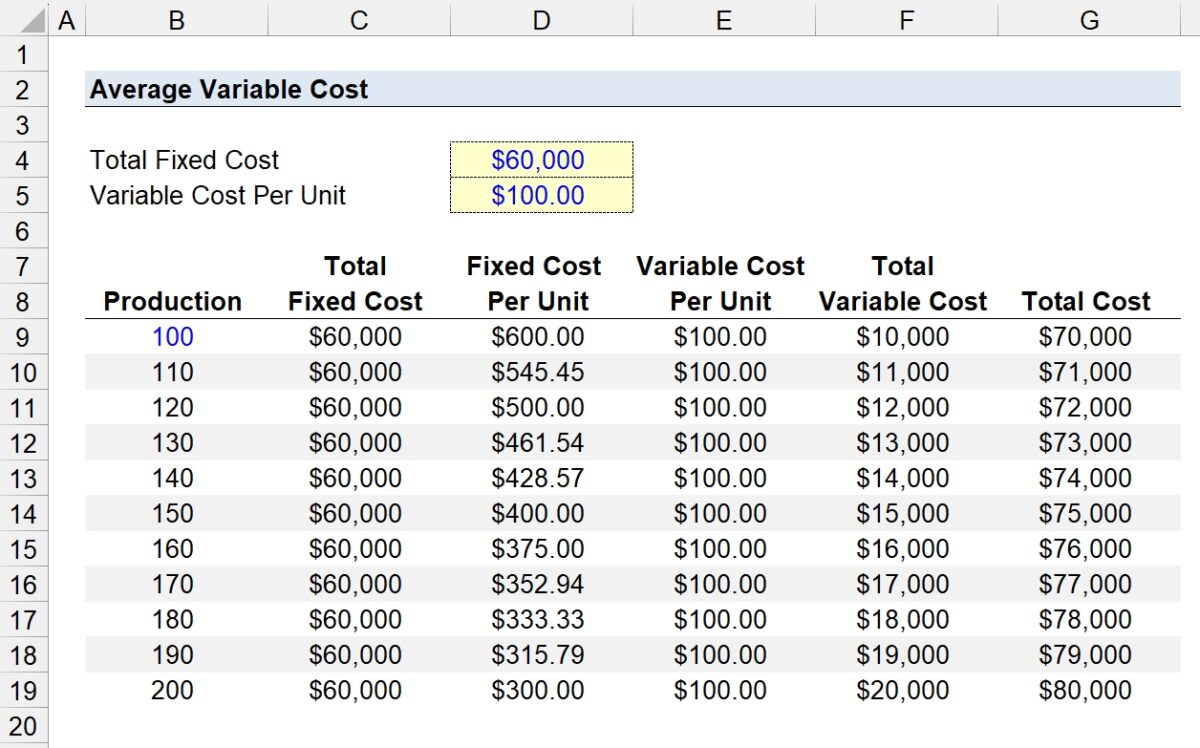Screen dimensions: 1200x748
Task: Select row header 2
Action: (22, 89)
